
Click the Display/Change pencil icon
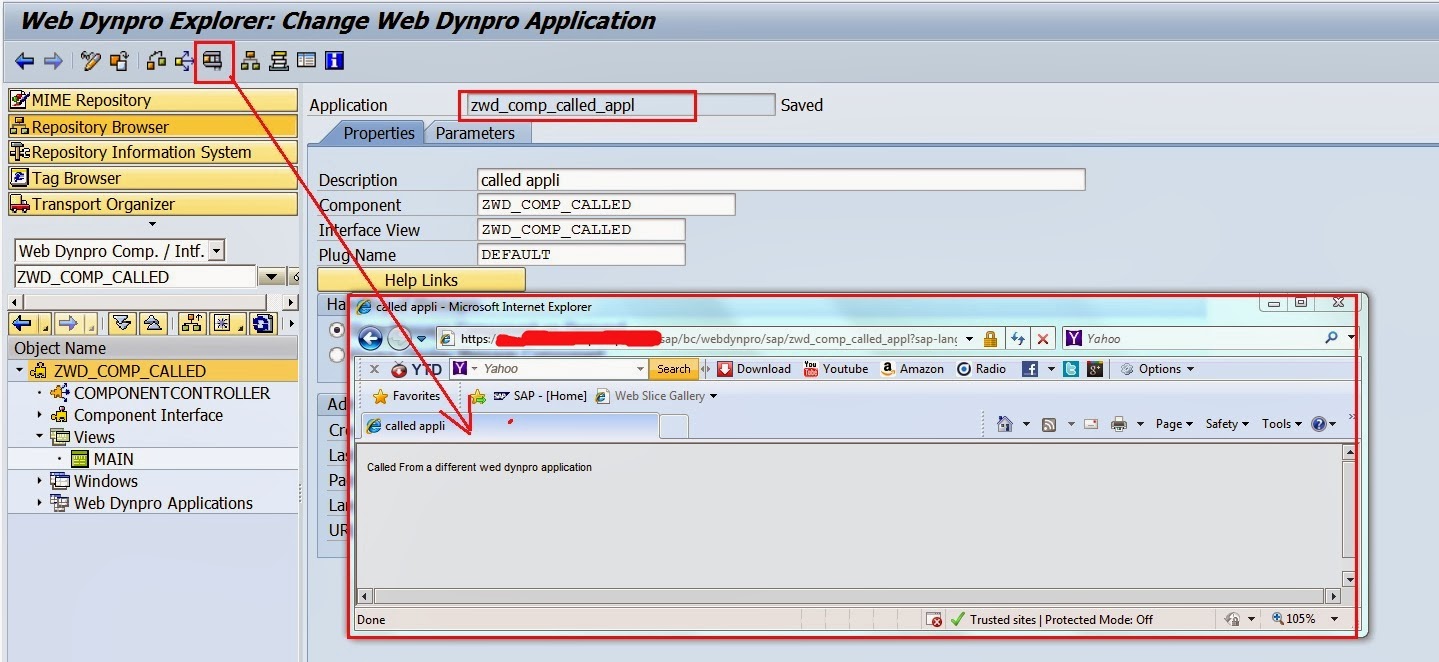tap(91, 61)
